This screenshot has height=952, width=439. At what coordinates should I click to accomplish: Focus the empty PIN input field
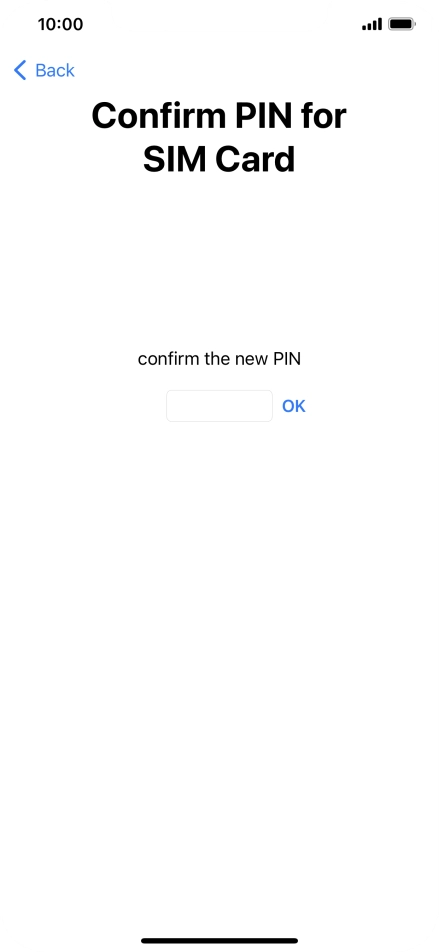(x=219, y=406)
